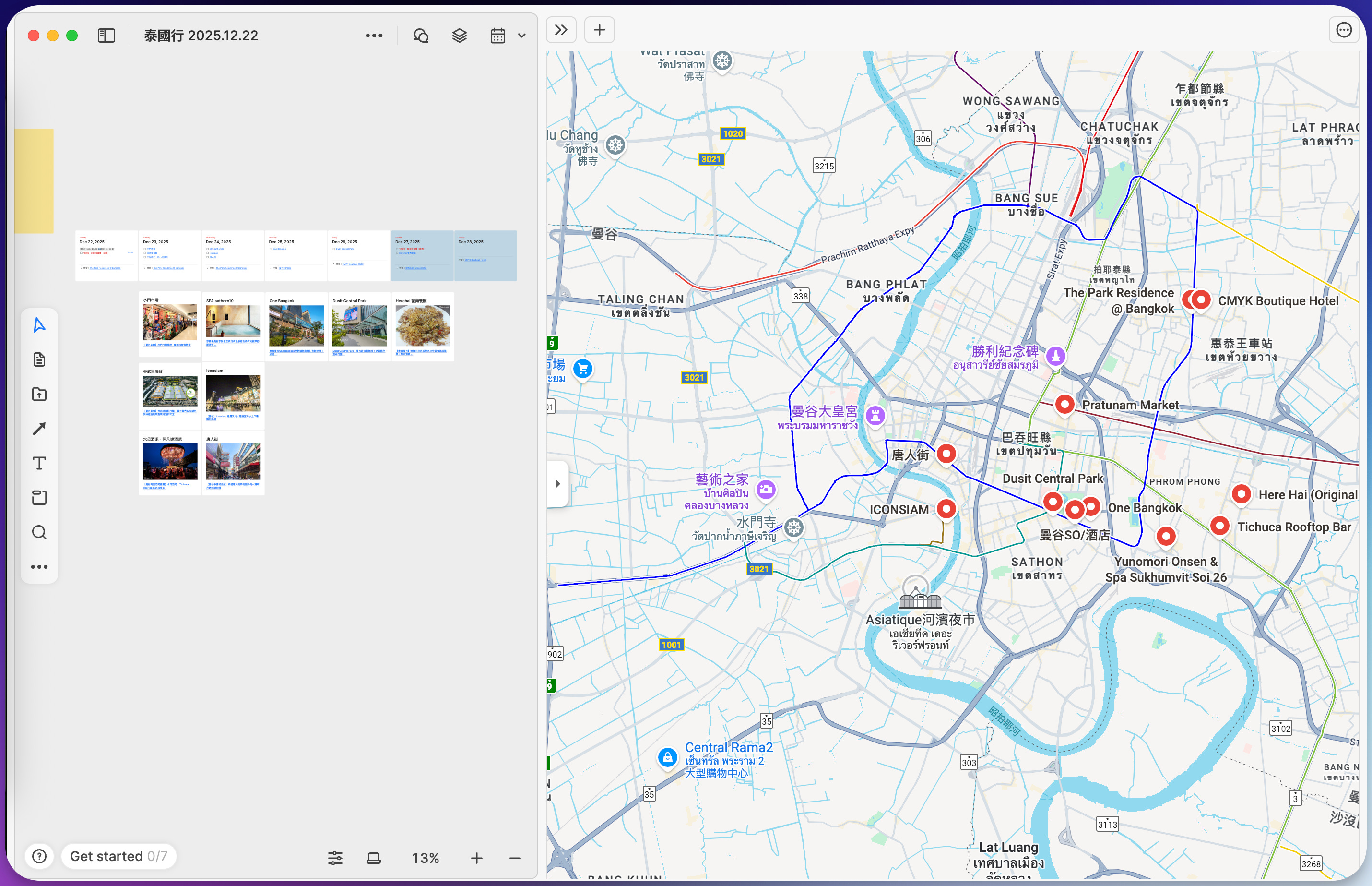The width and height of the screenshot is (1372, 886).
Task: Expand the calendar dropdown chevron
Action: (x=521, y=36)
